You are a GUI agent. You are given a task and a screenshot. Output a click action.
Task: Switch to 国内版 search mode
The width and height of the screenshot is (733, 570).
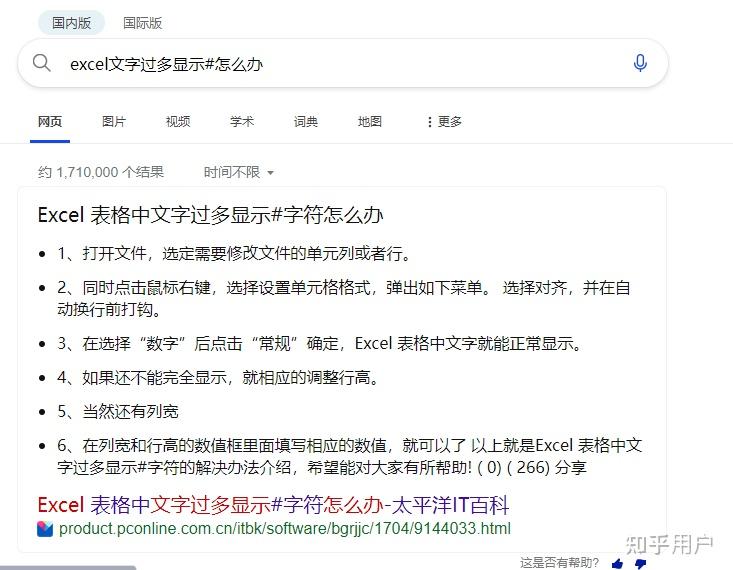point(71,23)
